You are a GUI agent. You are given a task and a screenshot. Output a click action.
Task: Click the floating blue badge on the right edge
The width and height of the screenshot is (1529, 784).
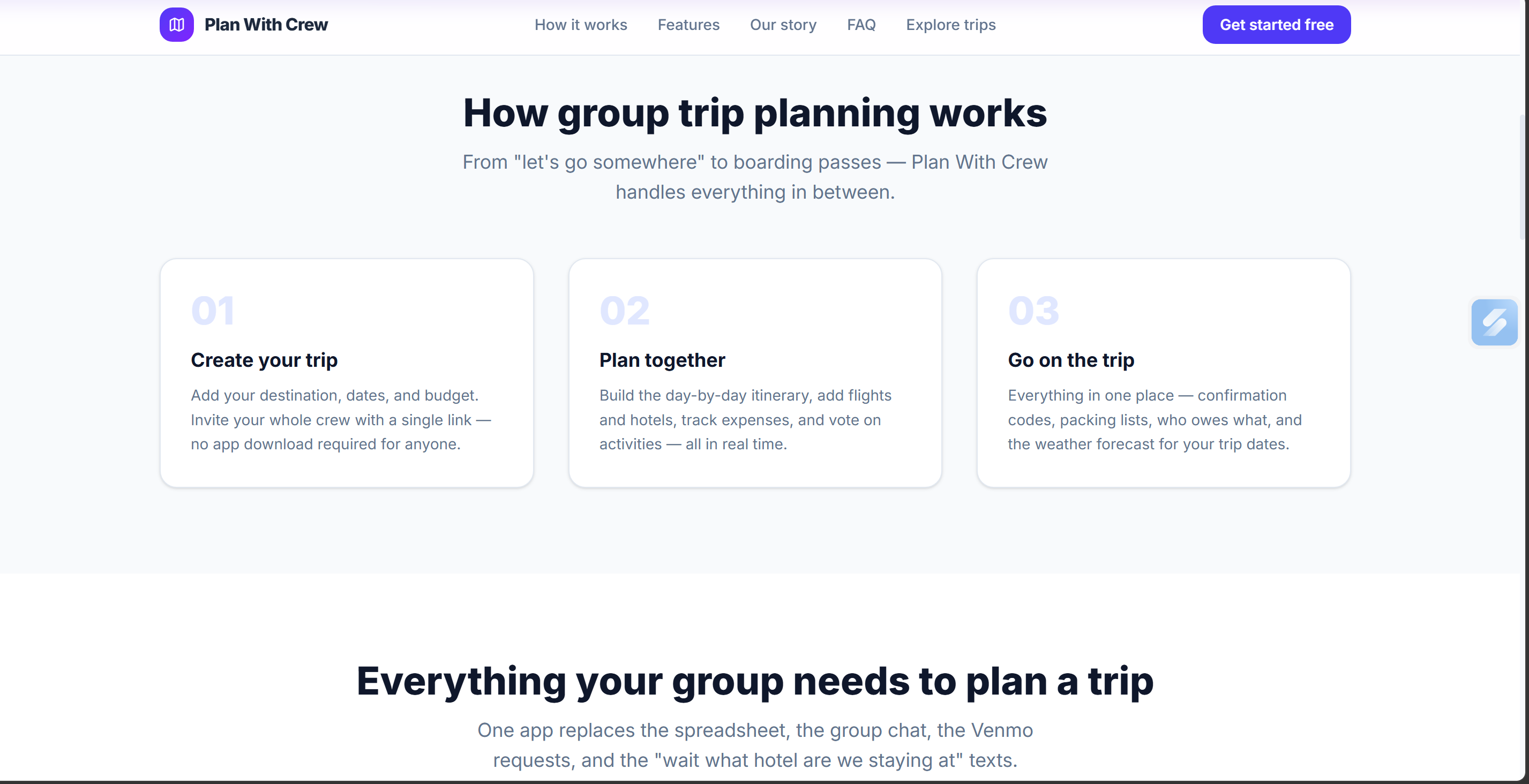pos(1495,322)
